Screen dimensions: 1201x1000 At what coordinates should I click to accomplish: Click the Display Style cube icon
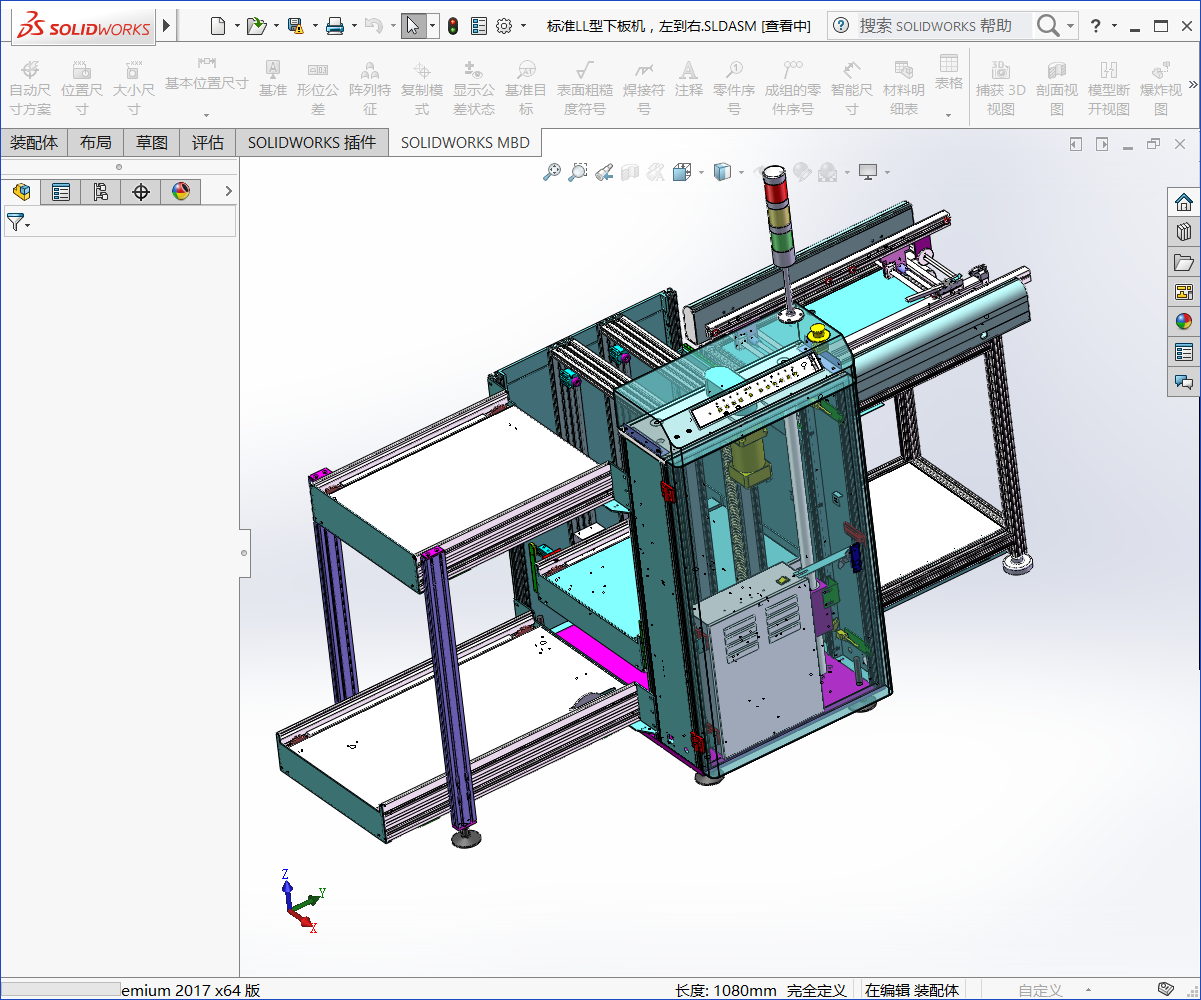pyautogui.click(x=722, y=172)
